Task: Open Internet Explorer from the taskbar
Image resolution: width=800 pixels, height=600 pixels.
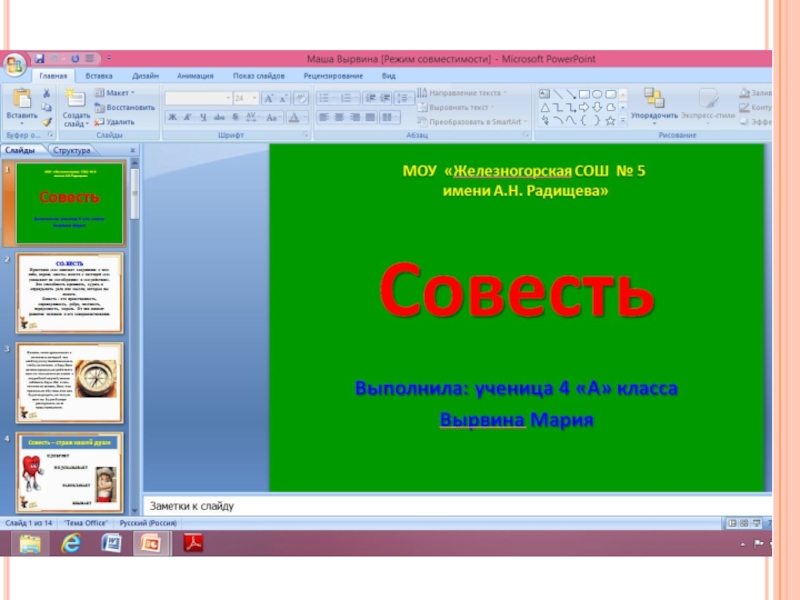Action: click(x=71, y=543)
